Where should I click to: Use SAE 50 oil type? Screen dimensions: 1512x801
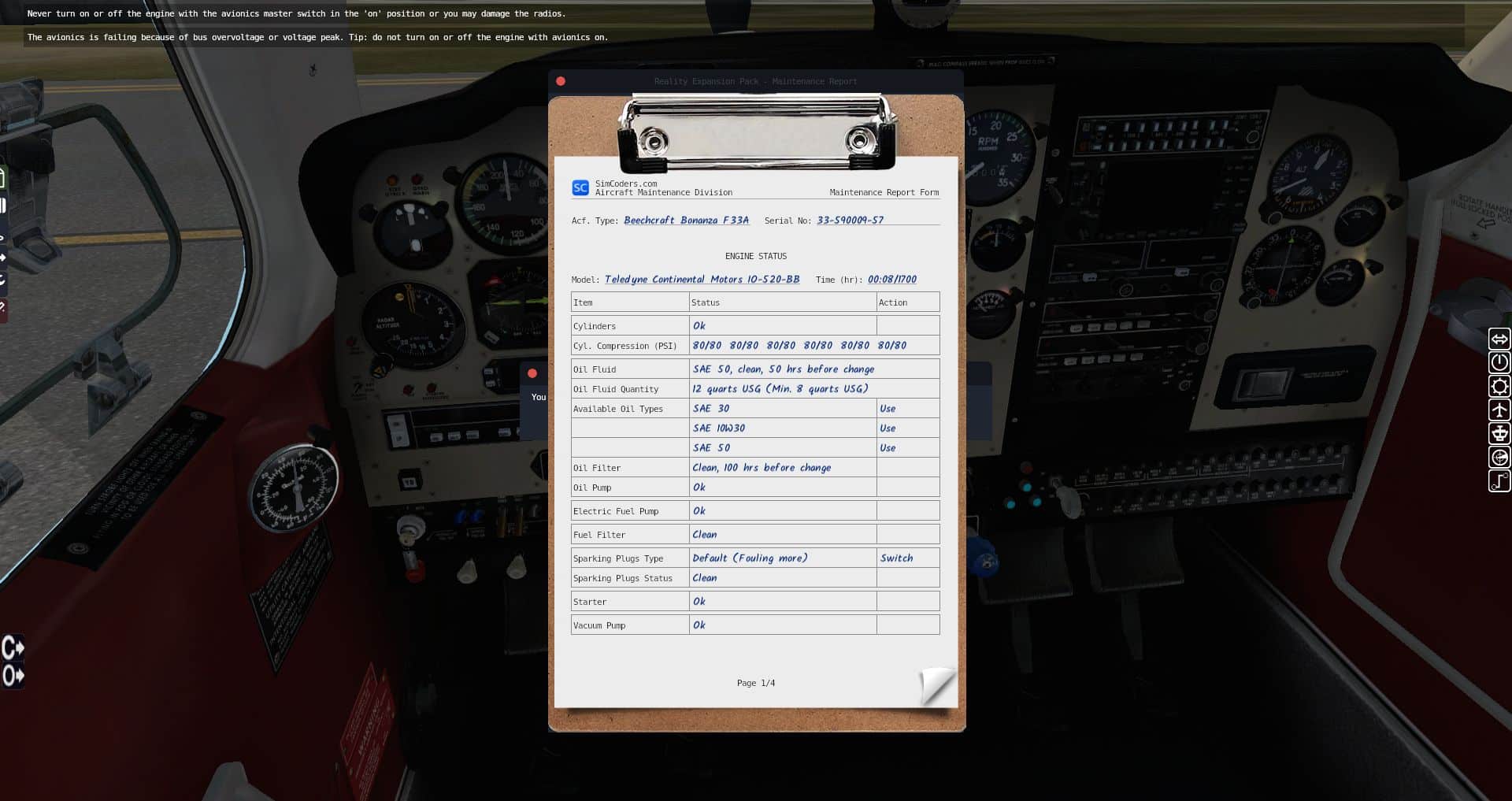coord(888,448)
